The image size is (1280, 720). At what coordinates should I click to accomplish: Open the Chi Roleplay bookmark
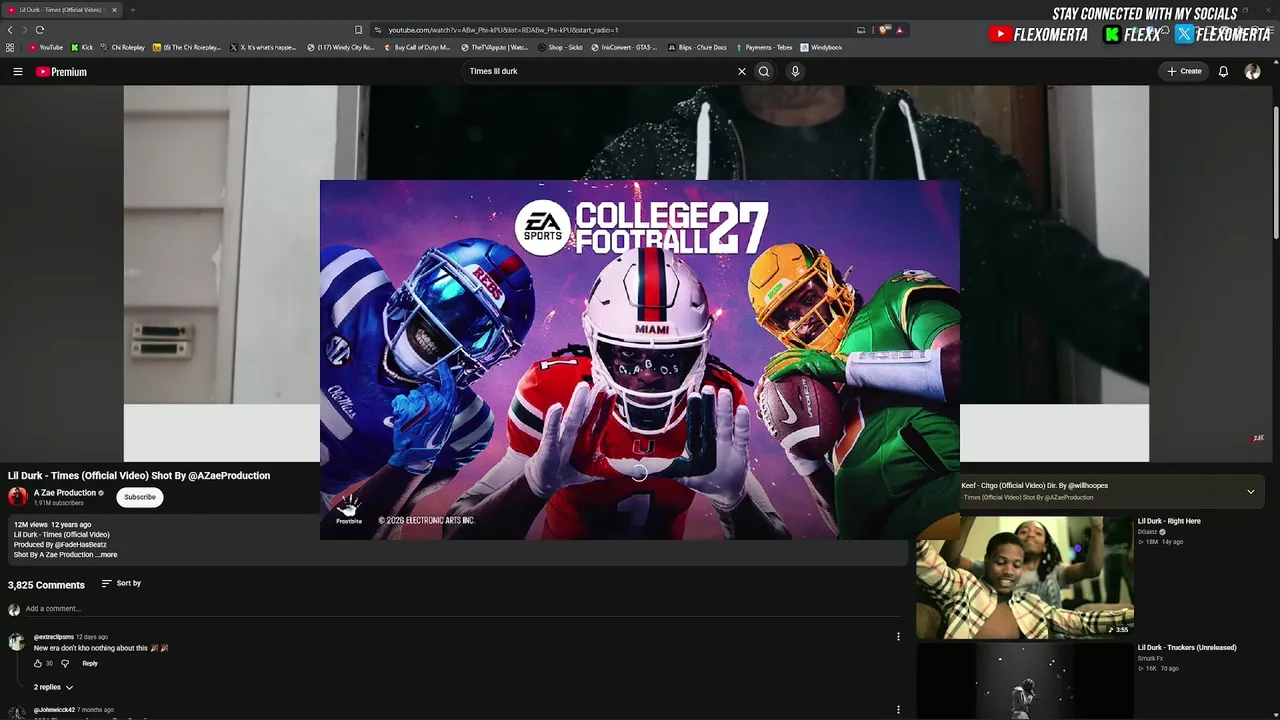123,47
